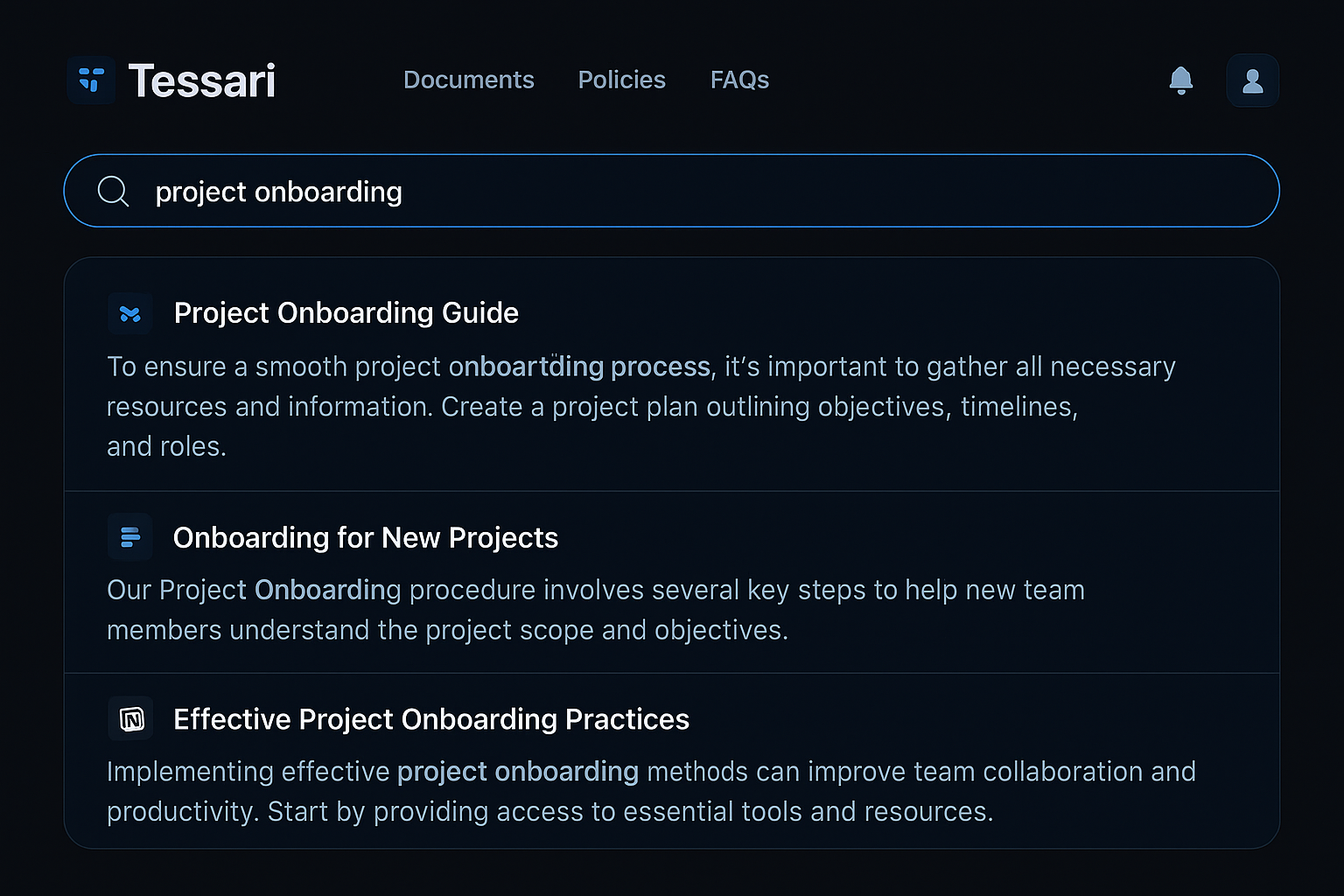Go to the Documents section

click(x=468, y=80)
